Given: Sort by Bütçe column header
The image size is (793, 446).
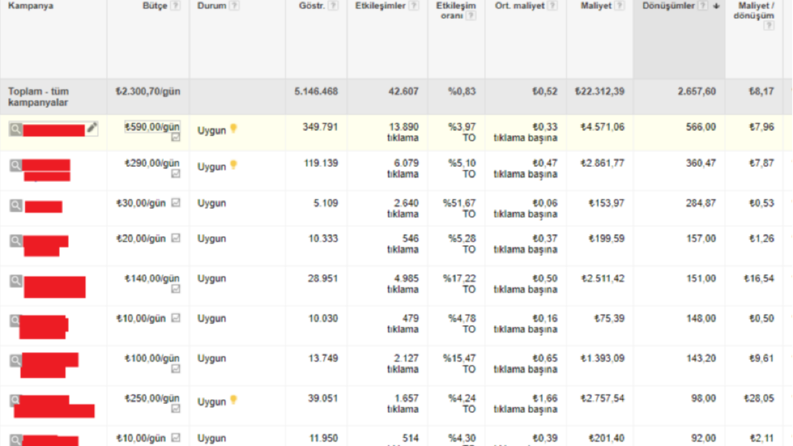Looking at the screenshot, I should [x=155, y=6].
